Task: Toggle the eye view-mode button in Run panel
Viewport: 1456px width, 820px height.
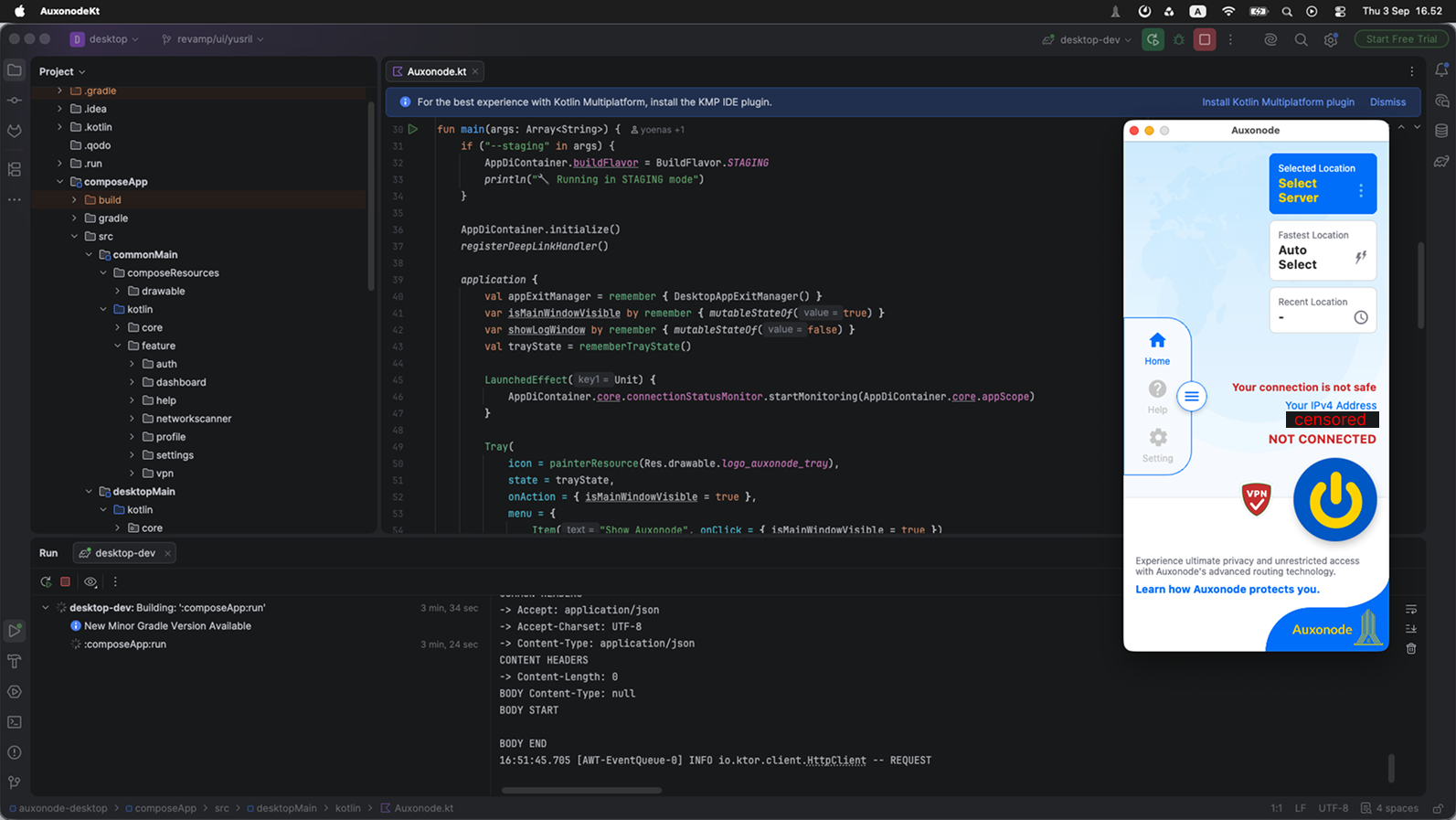Action: (x=90, y=581)
